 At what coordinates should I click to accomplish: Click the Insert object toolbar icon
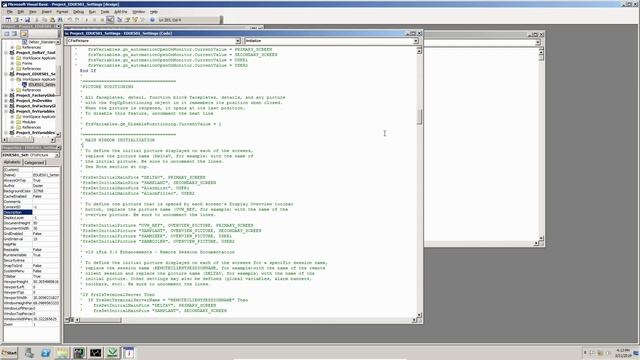click(x=17, y=20)
